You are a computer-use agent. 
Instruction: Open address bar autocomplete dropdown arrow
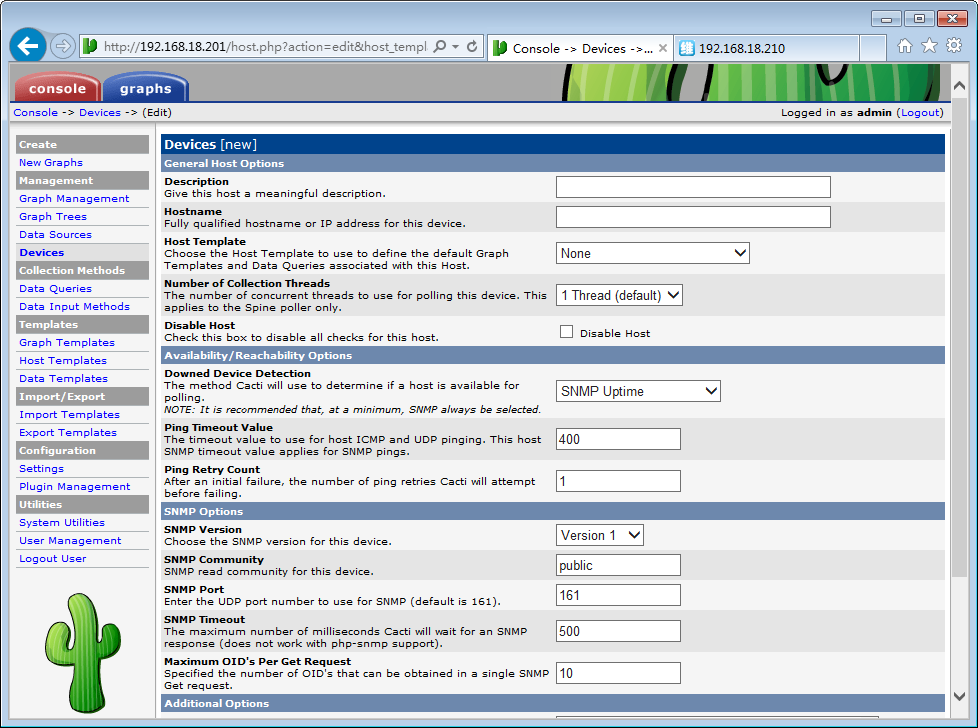tap(455, 46)
